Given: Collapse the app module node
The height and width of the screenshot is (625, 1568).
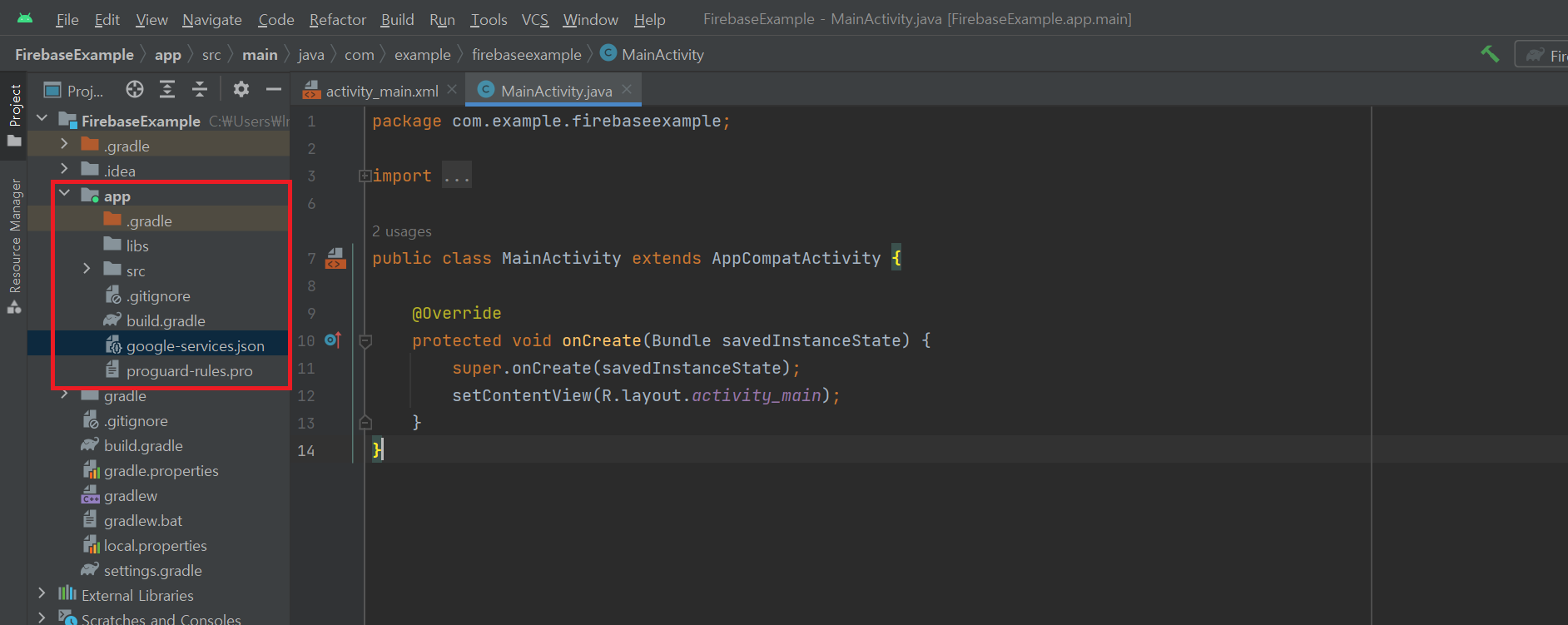Looking at the screenshot, I should click(x=64, y=194).
